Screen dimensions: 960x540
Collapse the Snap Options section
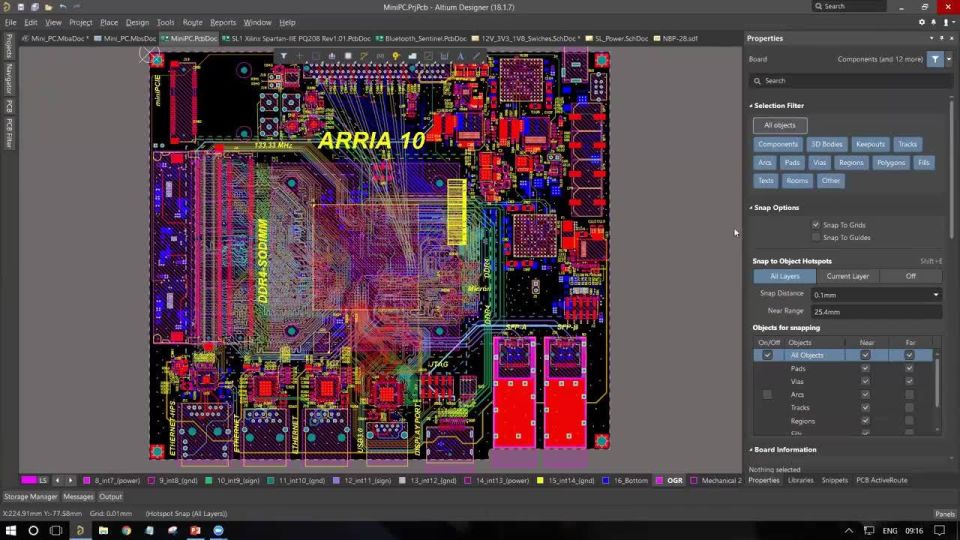pos(751,208)
